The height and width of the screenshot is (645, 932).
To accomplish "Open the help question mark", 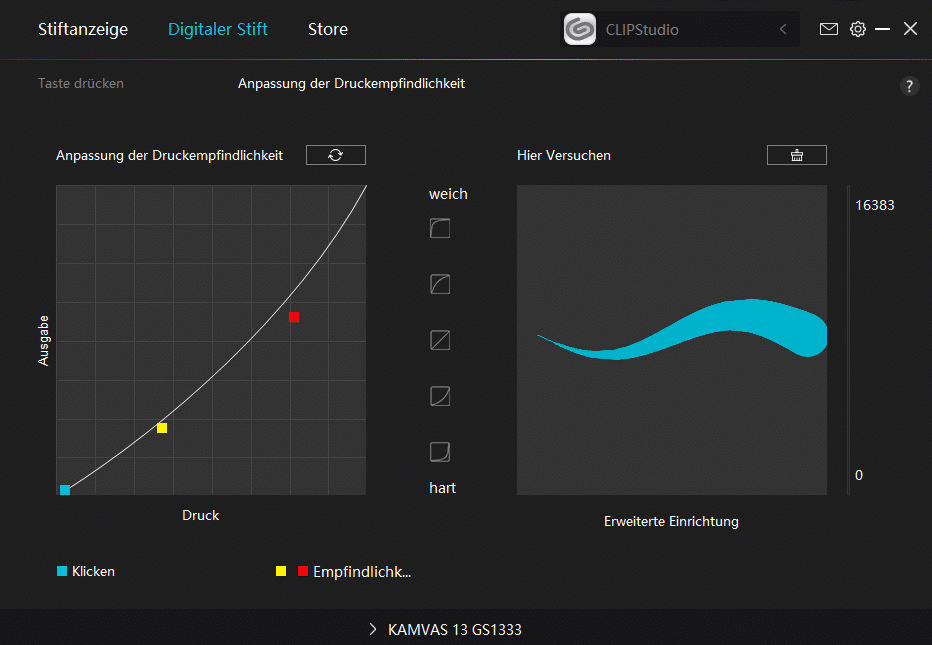I will pos(909,86).
